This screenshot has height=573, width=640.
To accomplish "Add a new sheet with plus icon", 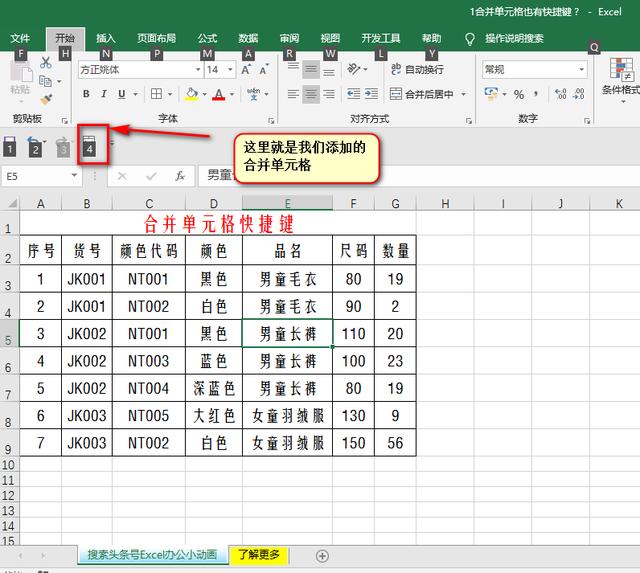I will click(322, 555).
